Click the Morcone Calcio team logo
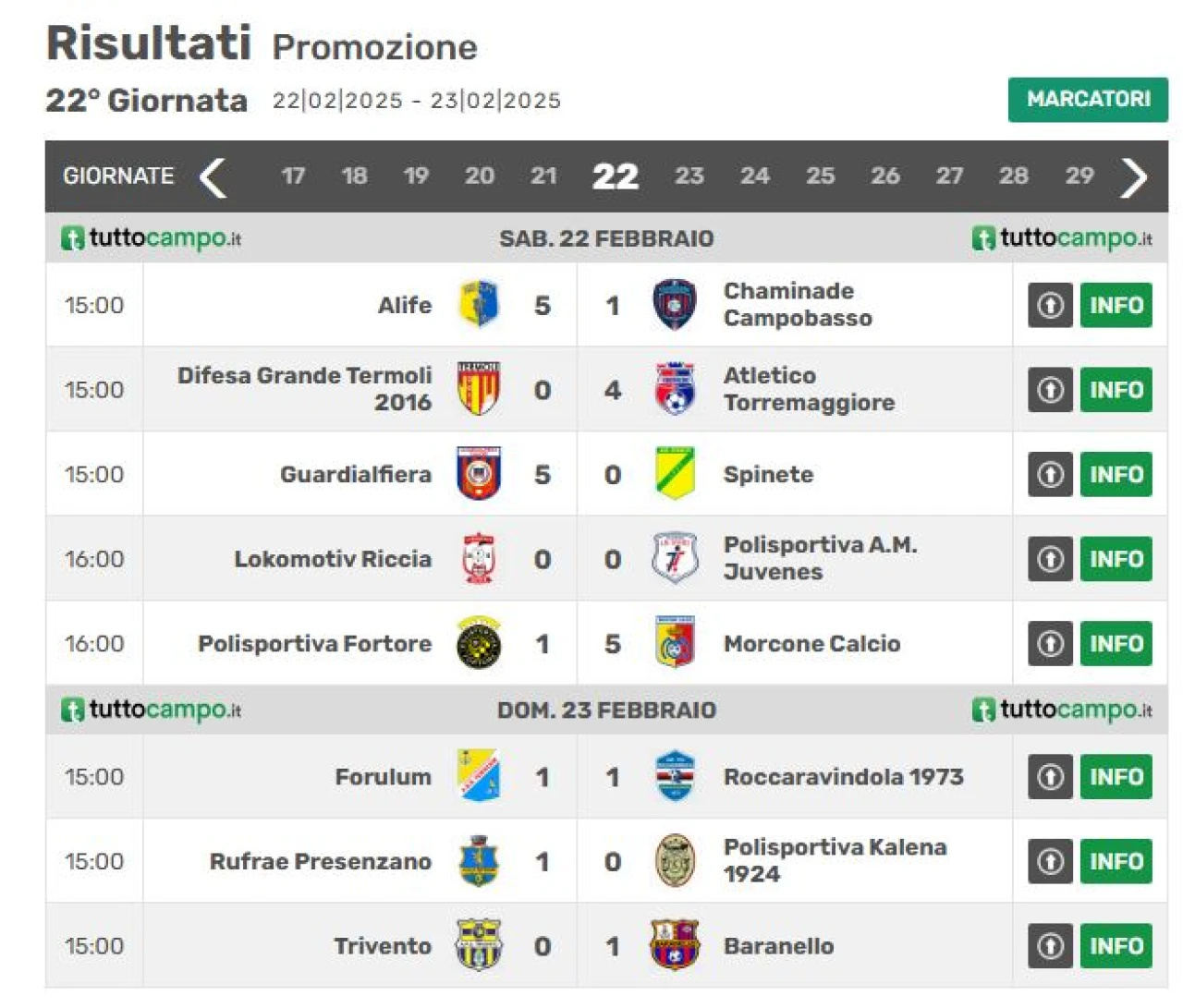The width and height of the screenshot is (1183, 1008). (675, 643)
